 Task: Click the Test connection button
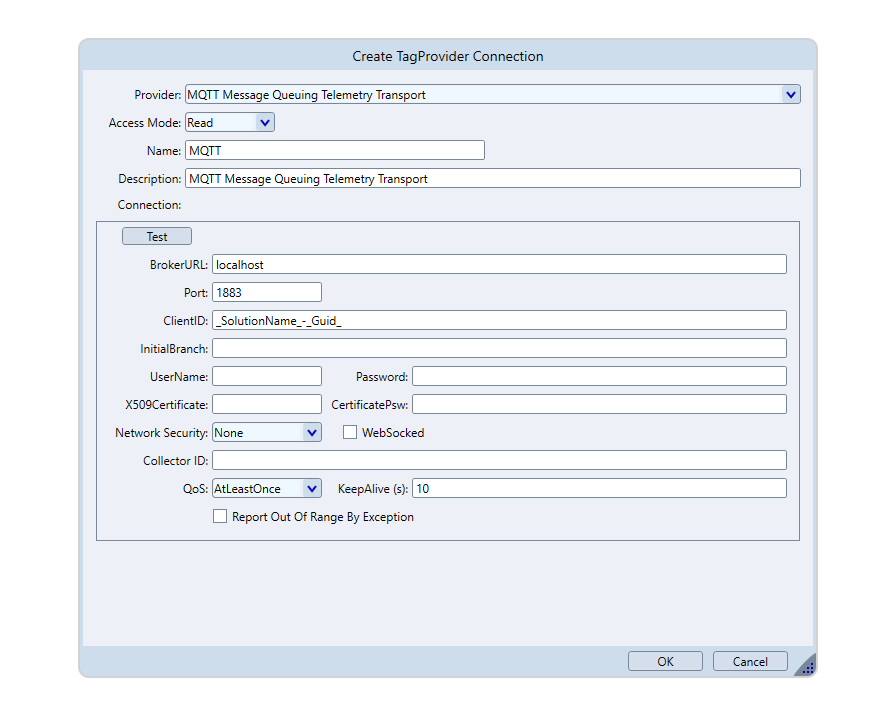[157, 237]
